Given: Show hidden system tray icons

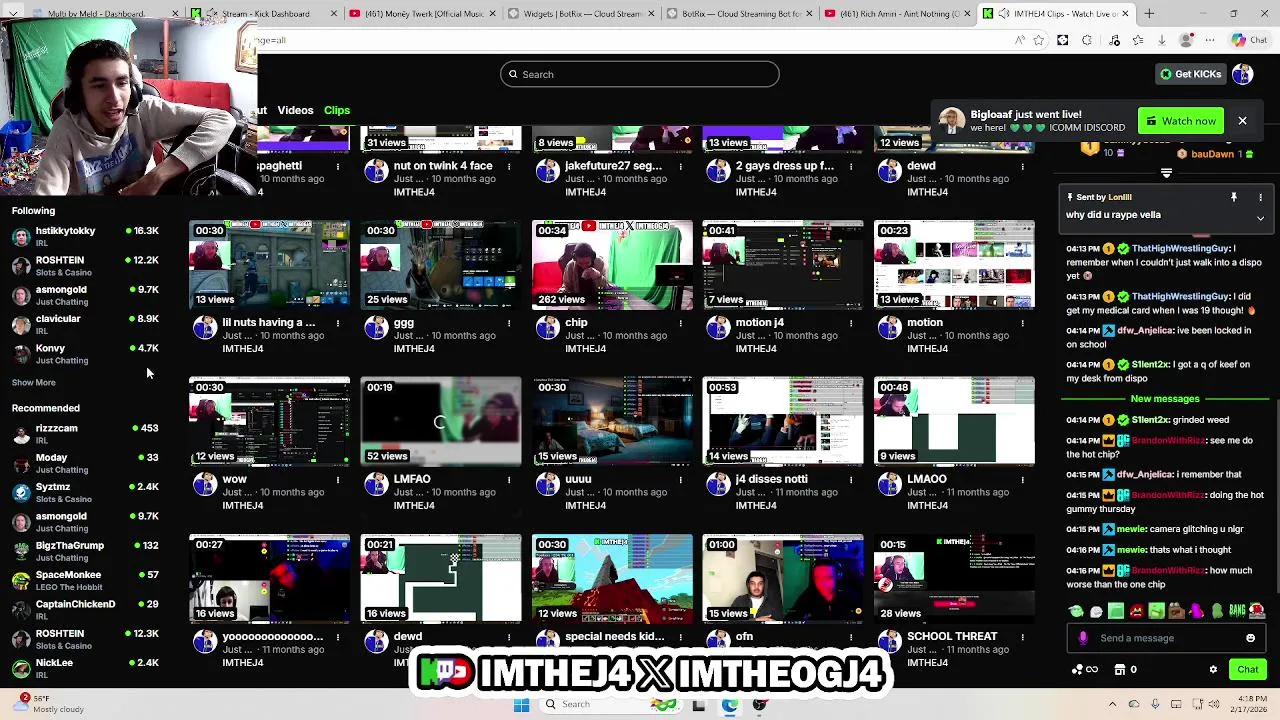Looking at the screenshot, I should point(1112,704).
